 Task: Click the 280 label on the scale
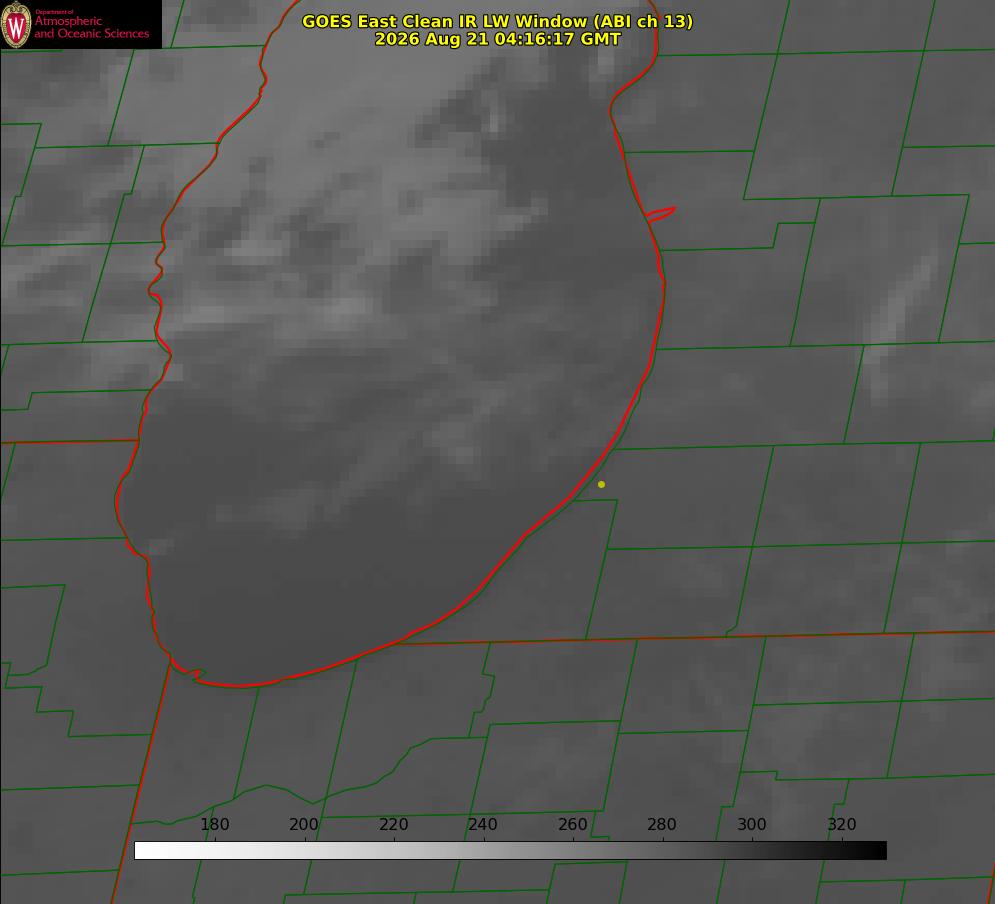click(x=662, y=824)
